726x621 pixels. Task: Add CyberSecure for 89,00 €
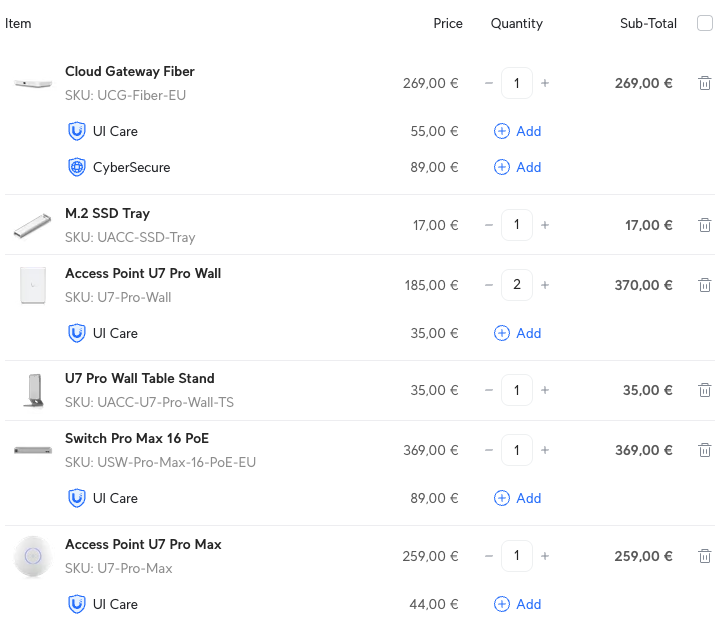coord(518,167)
